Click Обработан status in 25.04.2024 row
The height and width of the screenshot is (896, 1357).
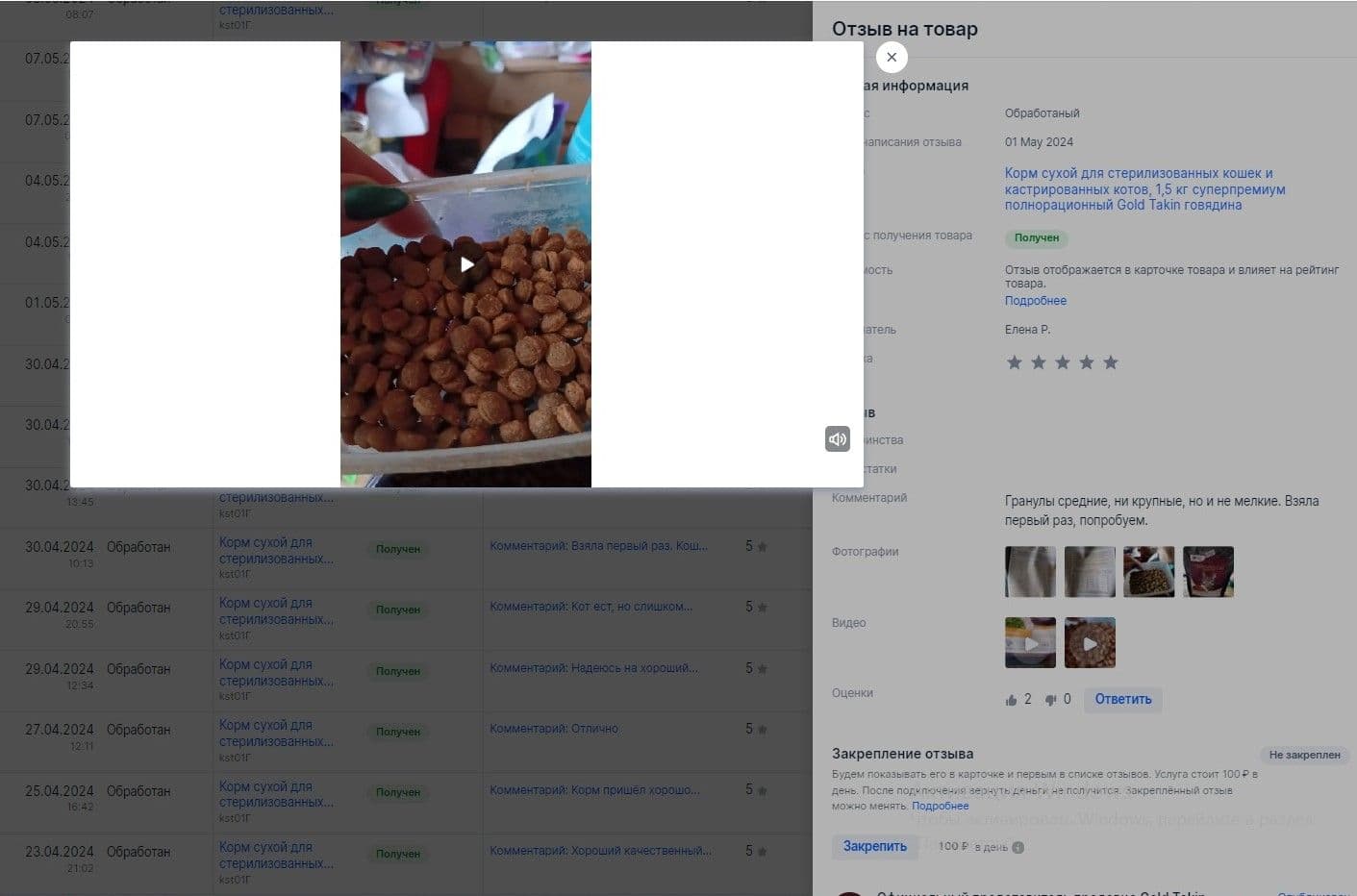[x=138, y=791]
